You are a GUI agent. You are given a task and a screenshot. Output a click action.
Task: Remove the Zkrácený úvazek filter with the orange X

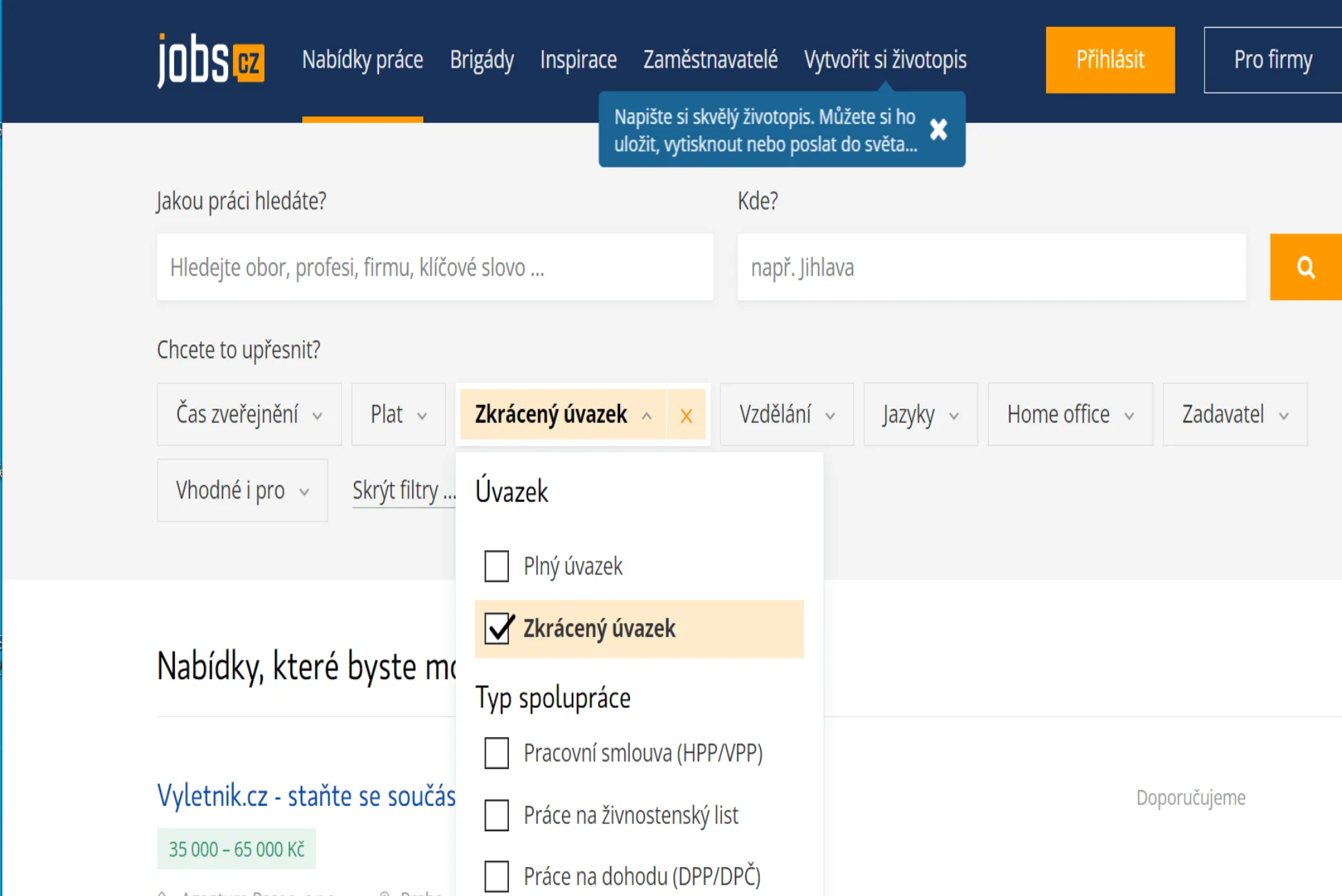click(686, 416)
